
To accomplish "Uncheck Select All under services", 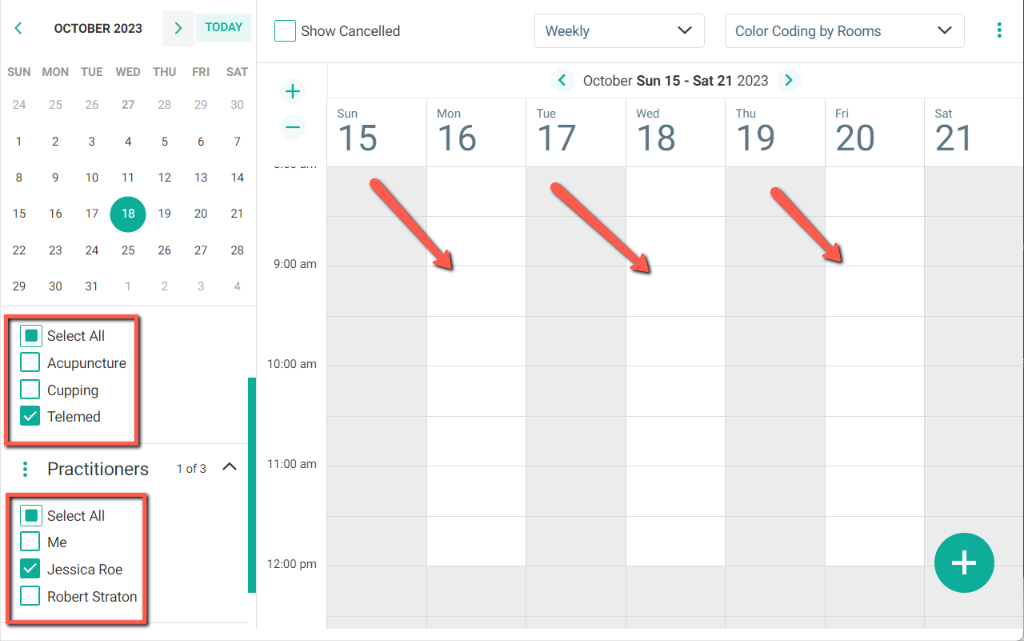I will coord(29,336).
